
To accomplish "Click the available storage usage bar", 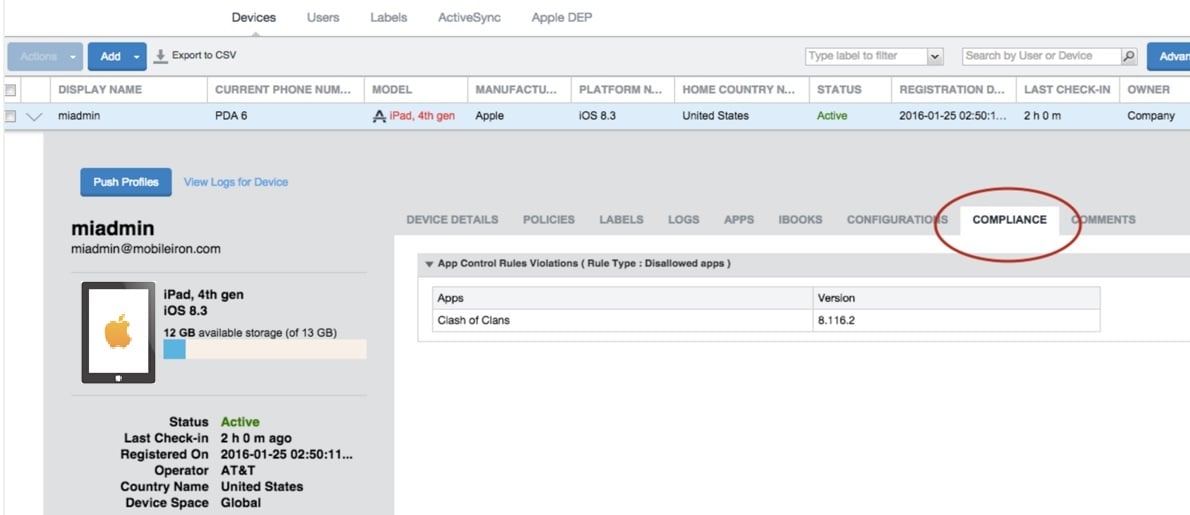I will point(265,349).
